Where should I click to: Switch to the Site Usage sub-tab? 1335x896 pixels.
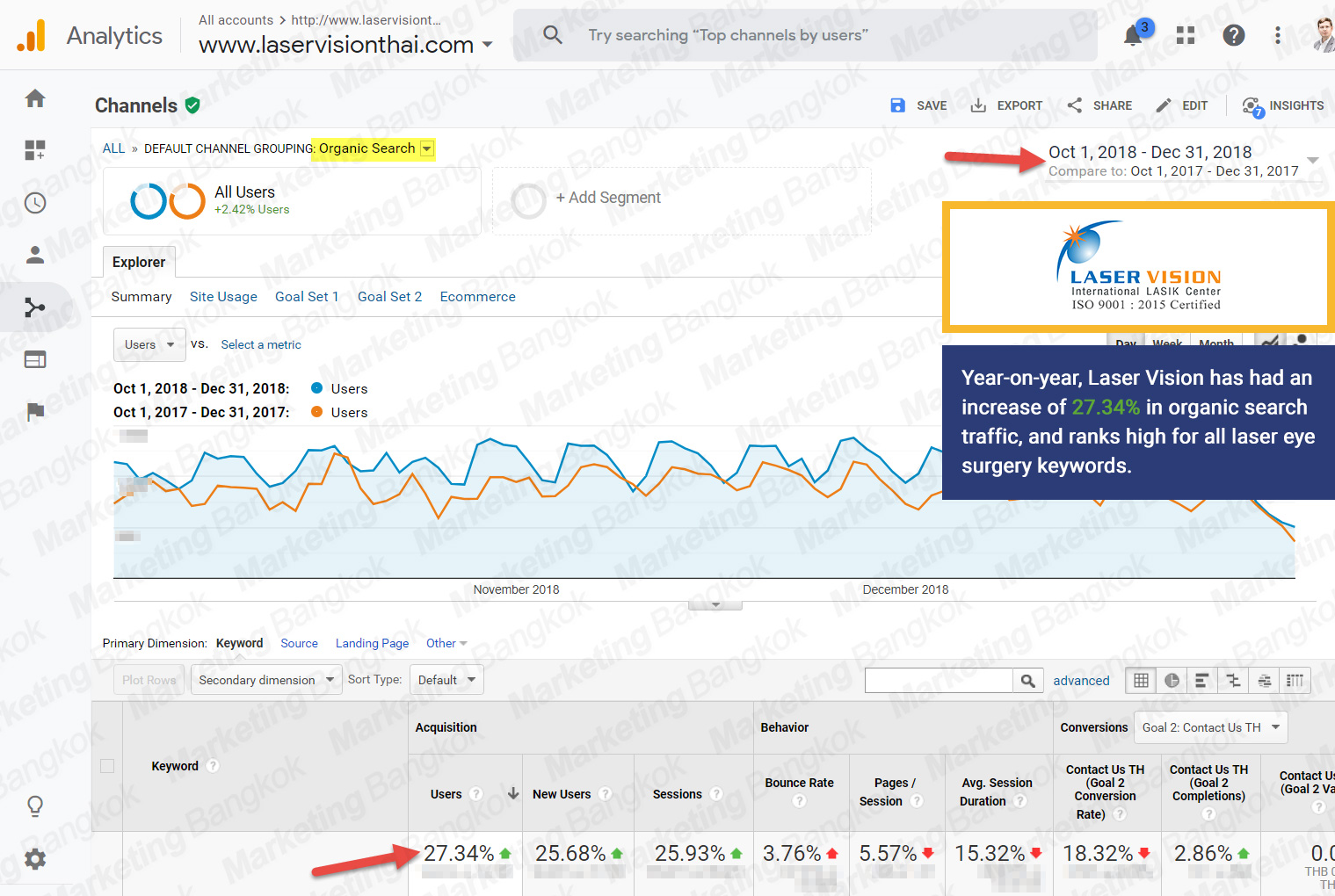(x=223, y=297)
